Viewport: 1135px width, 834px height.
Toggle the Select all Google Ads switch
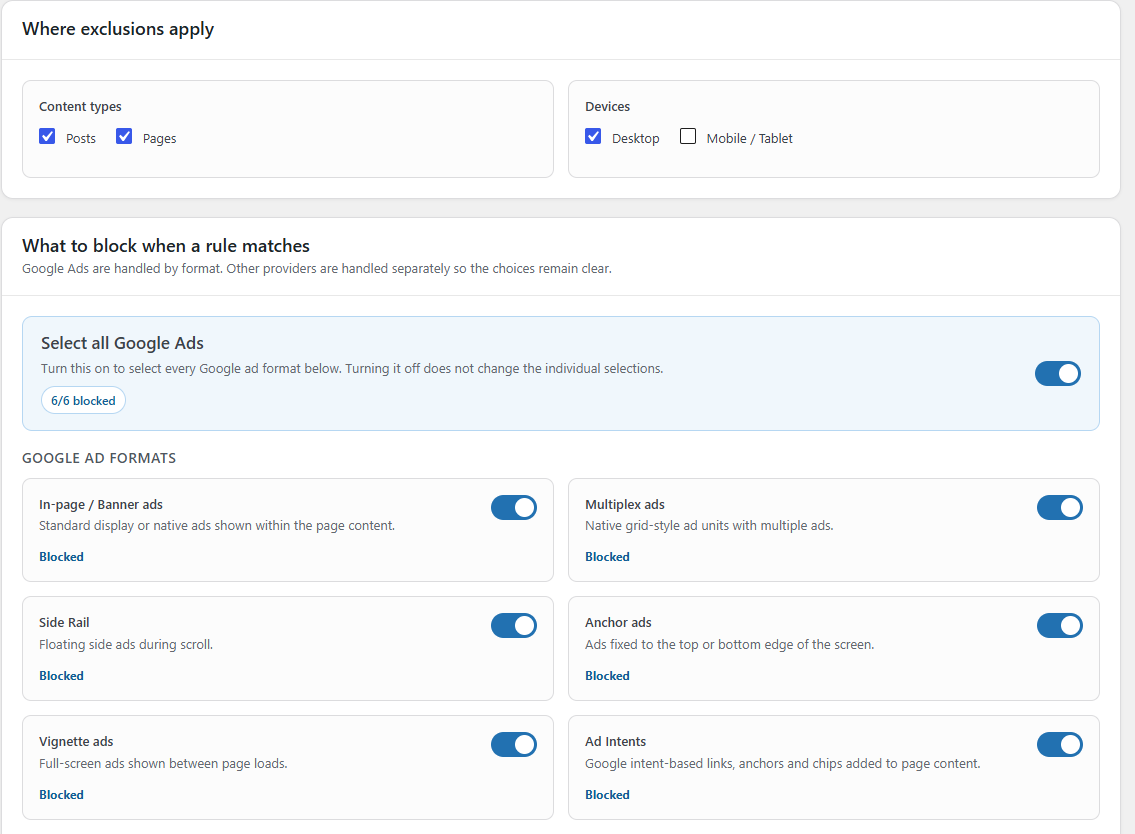tap(1058, 374)
